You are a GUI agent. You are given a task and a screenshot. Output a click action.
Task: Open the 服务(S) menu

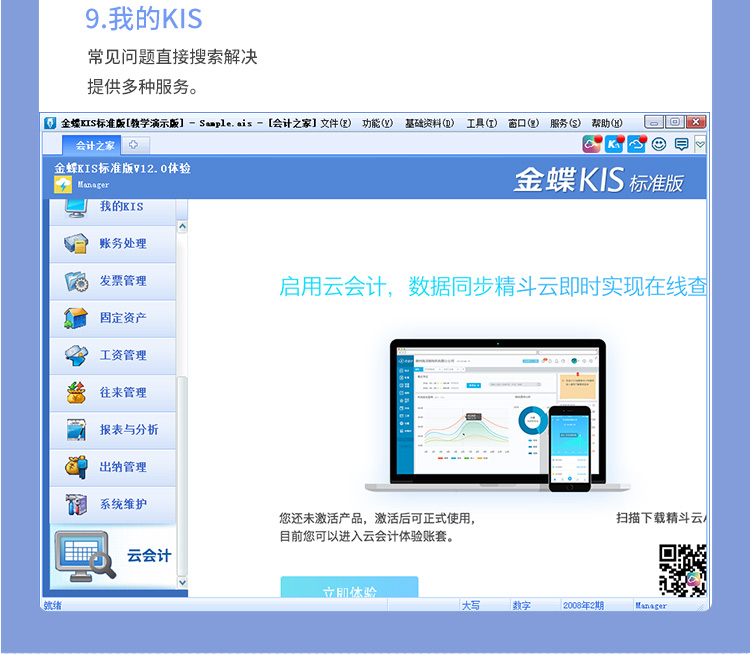coord(565,123)
